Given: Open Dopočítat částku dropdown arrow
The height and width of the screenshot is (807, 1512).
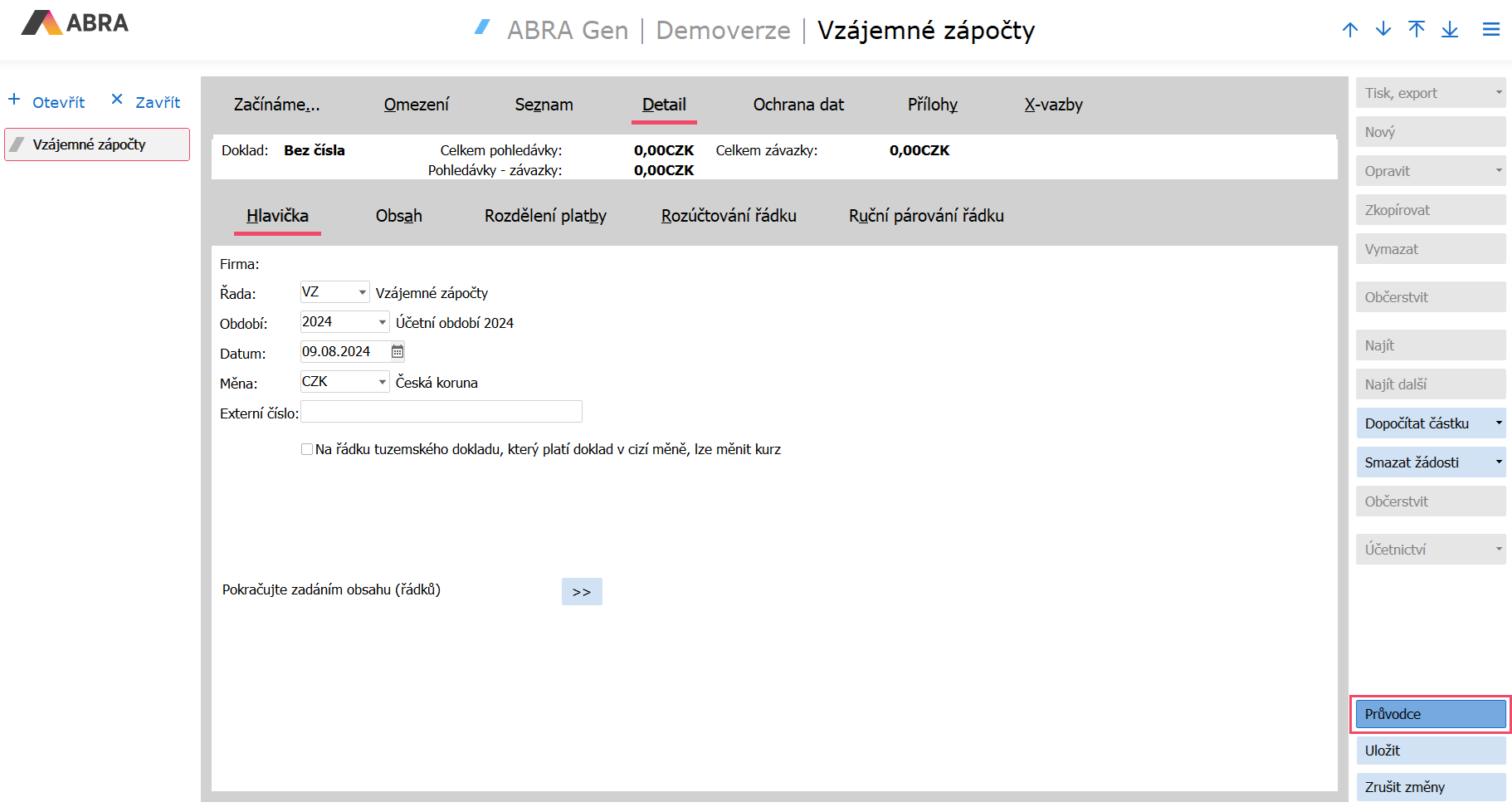Looking at the screenshot, I should (1498, 423).
